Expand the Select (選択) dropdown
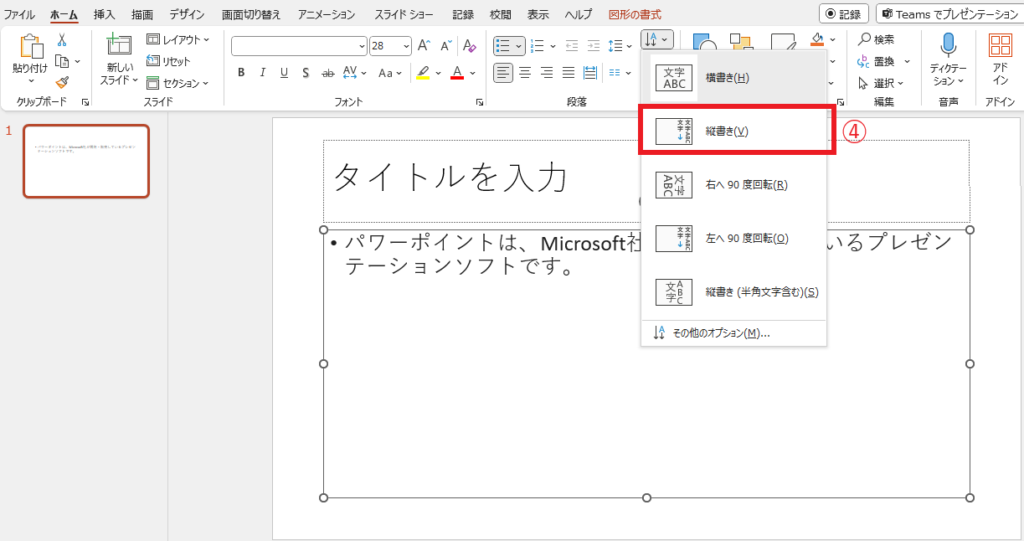The image size is (1024, 541). [x=880, y=83]
